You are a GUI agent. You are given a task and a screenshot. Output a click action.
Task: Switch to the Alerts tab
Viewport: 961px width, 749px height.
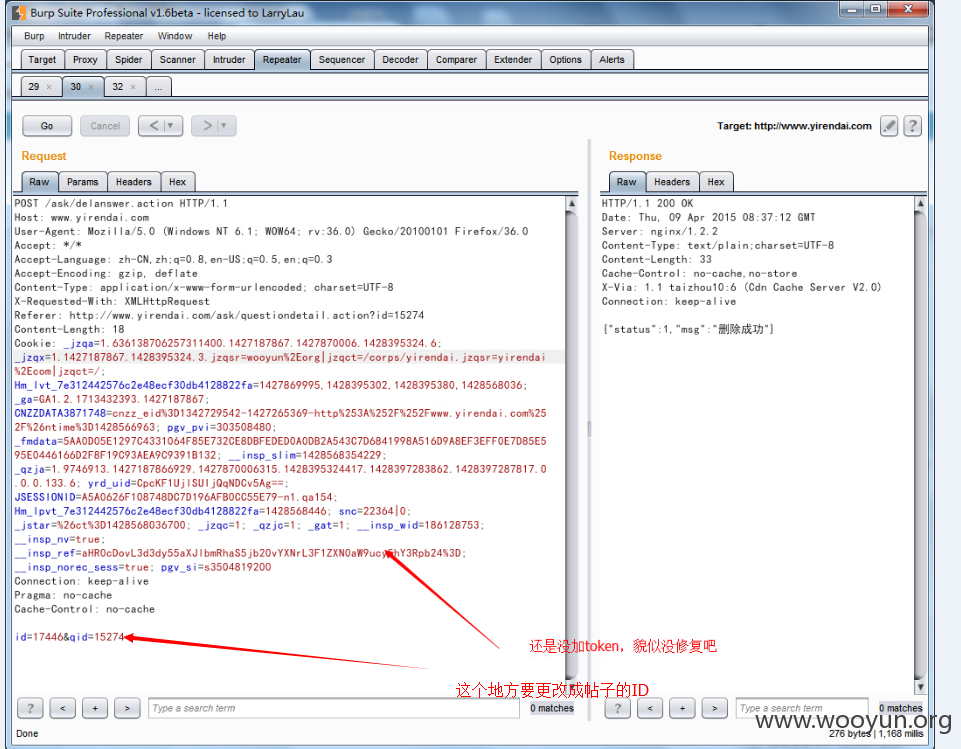(x=612, y=59)
